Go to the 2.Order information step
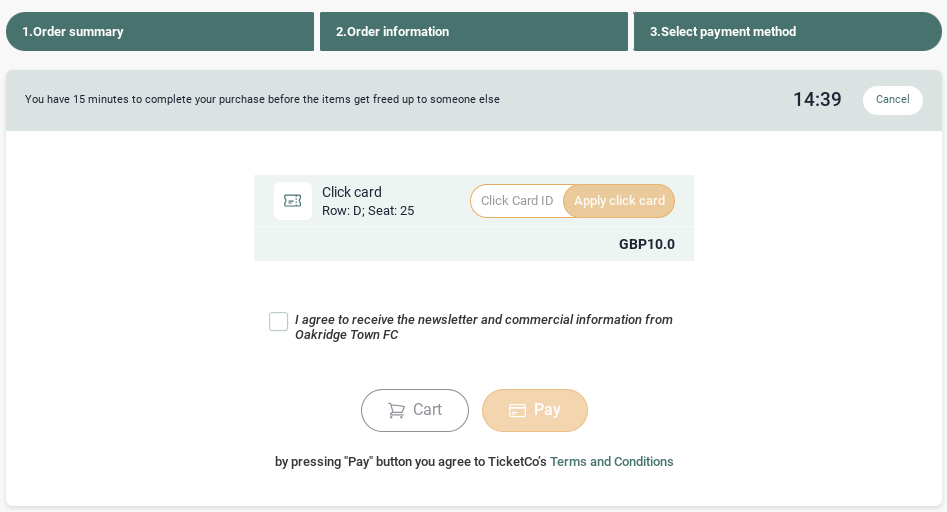This screenshot has width=947, height=512. [x=474, y=31]
